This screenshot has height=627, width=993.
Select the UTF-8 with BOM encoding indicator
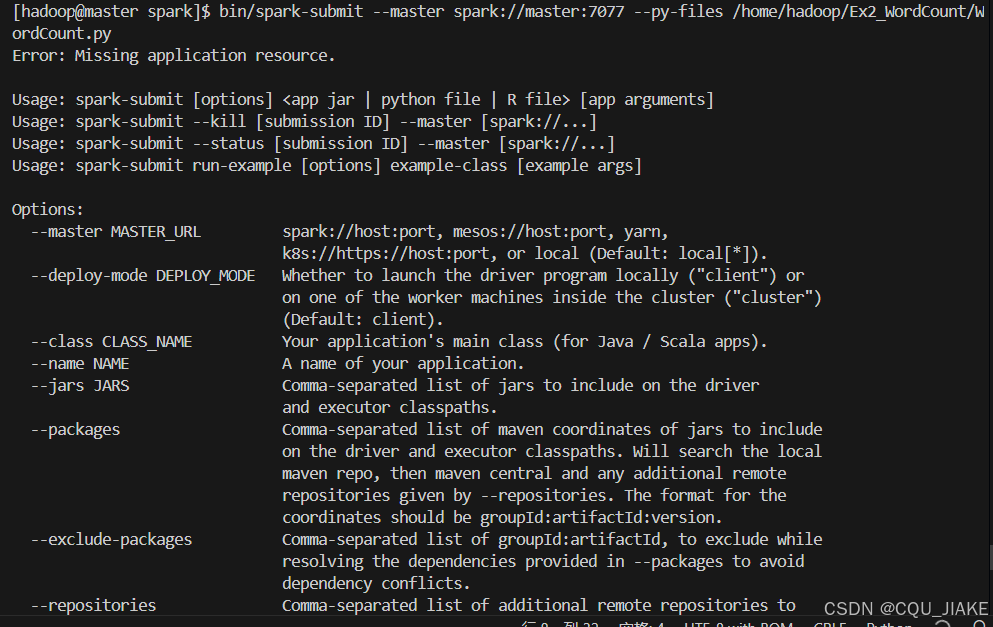(x=739, y=625)
